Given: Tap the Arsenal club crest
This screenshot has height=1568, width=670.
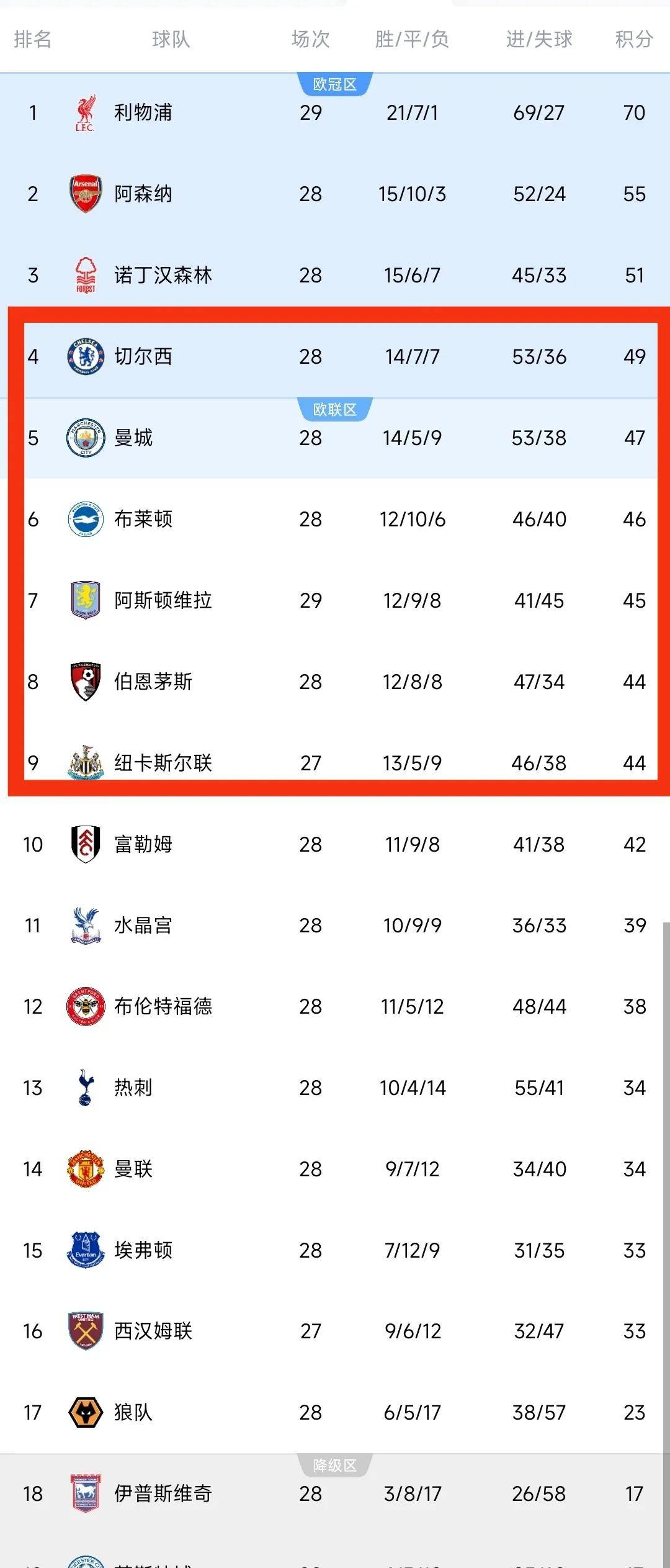Looking at the screenshot, I should pos(85,194).
